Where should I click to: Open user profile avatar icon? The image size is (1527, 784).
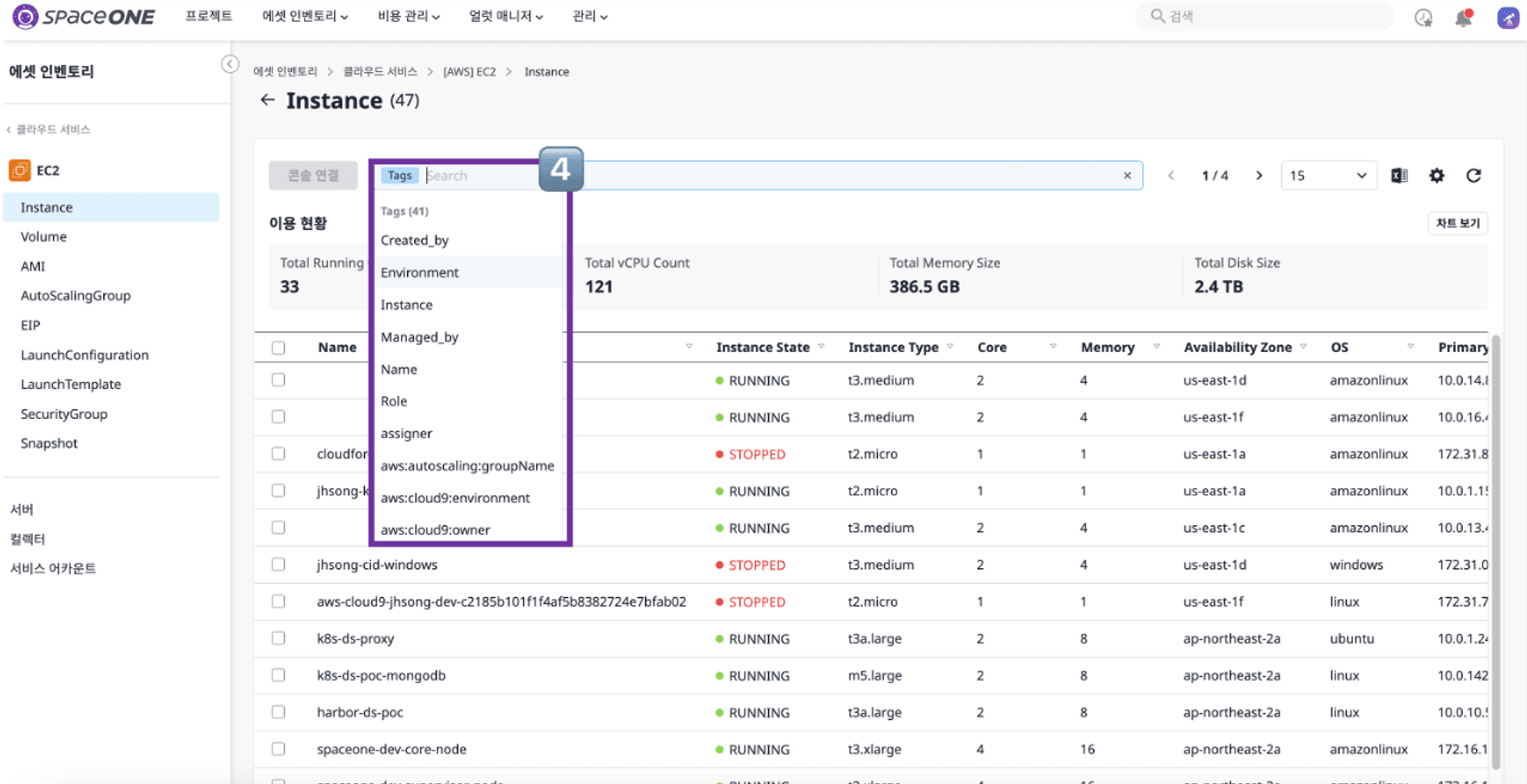[x=1508, y=18]
